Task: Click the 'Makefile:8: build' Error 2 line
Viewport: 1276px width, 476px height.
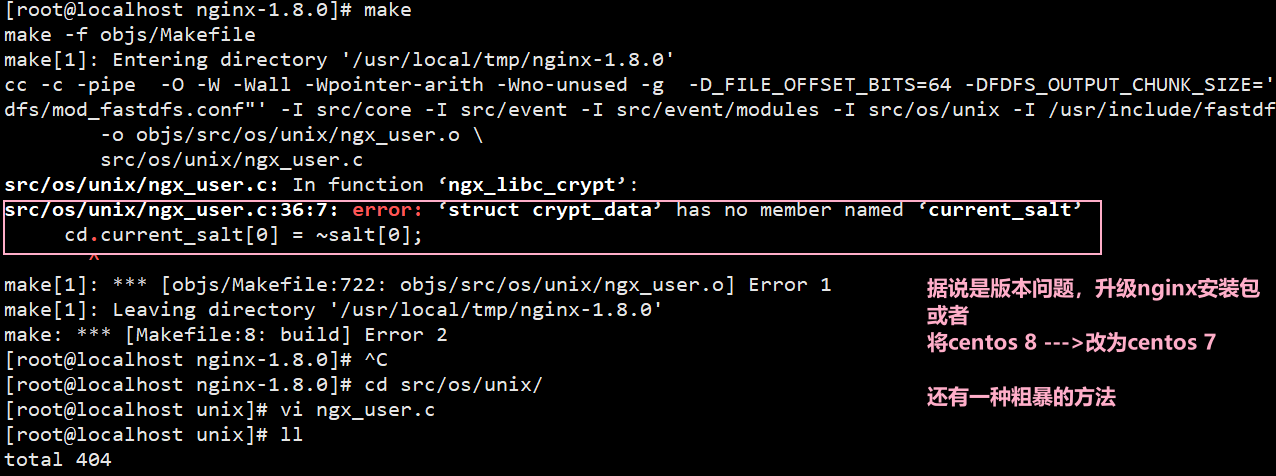Action: (x=226, y=335)
